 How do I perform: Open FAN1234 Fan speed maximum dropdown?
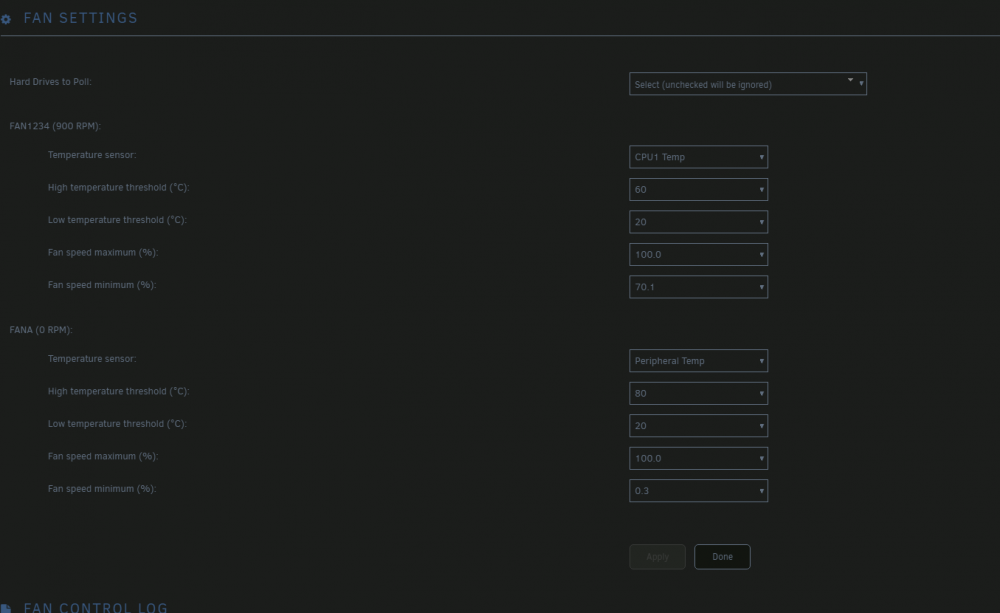pyautogui.click(x=698, y=255)
